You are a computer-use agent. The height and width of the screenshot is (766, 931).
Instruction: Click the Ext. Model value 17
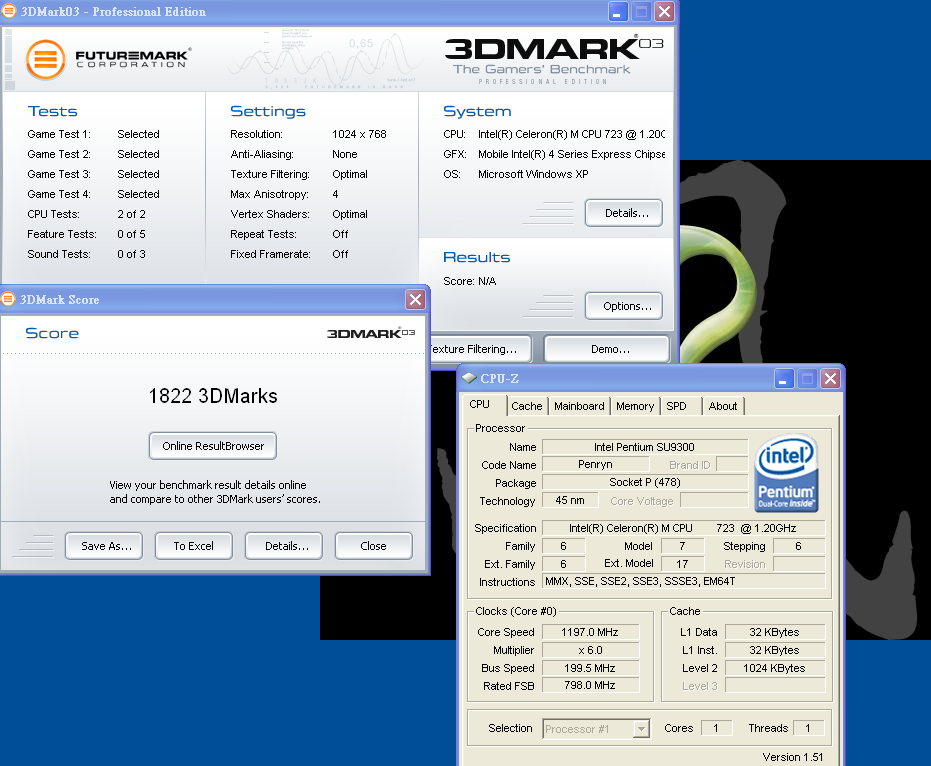click(682, 564)
